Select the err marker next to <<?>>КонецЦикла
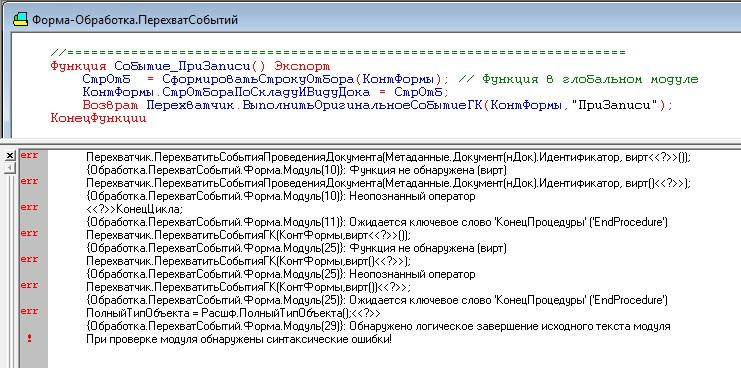 (29, 207)
